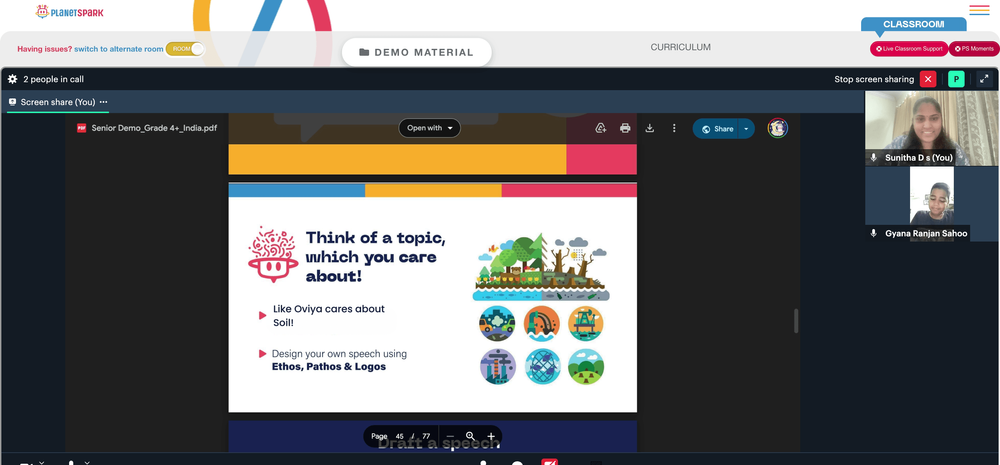This screenshot has width=1000, height=465.
Task: Zoom in using the plus button
Action: tap(490, 436)
